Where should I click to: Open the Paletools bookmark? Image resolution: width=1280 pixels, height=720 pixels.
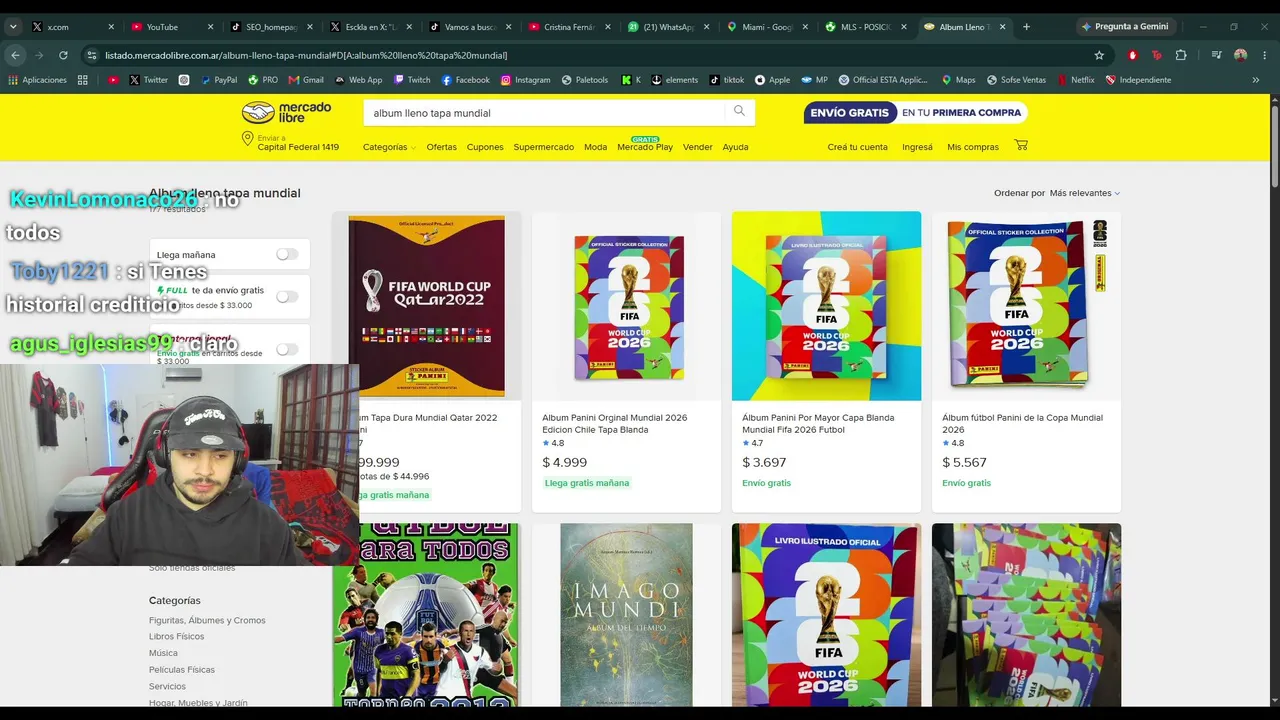[584, 80]
